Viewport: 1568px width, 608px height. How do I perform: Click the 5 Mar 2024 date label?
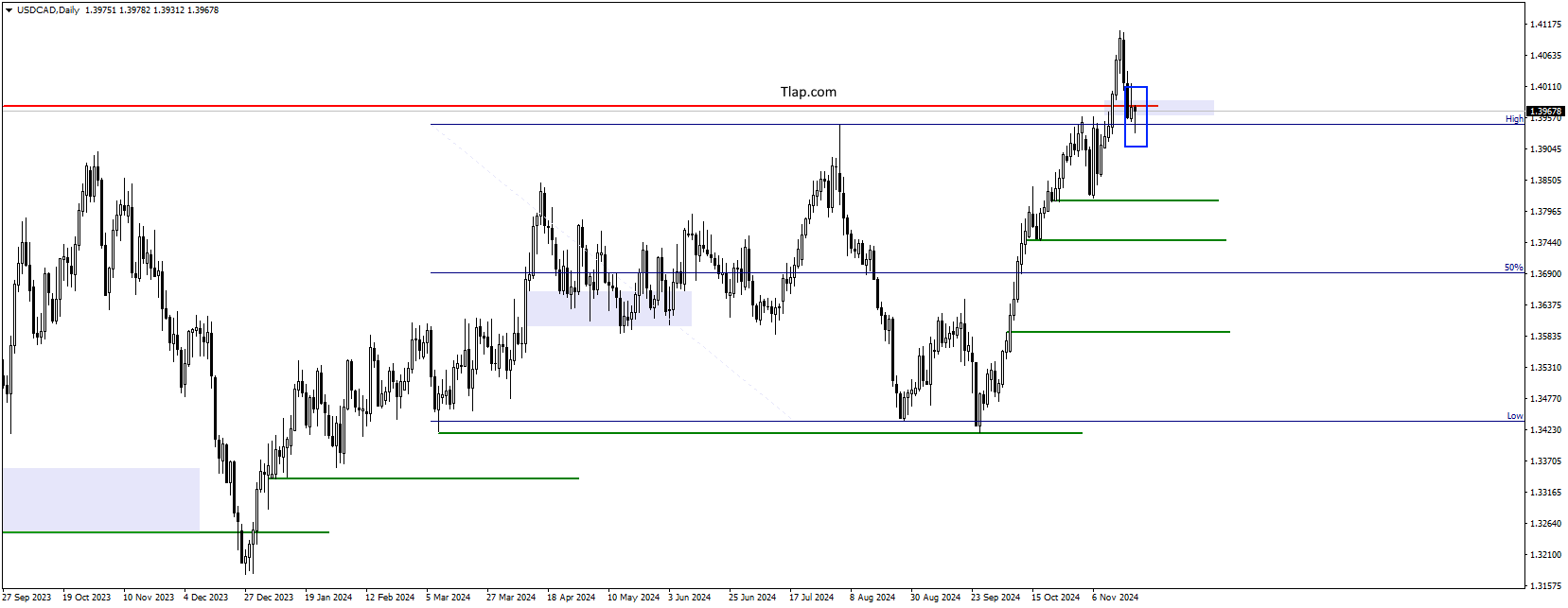click(x=448, y=598)
